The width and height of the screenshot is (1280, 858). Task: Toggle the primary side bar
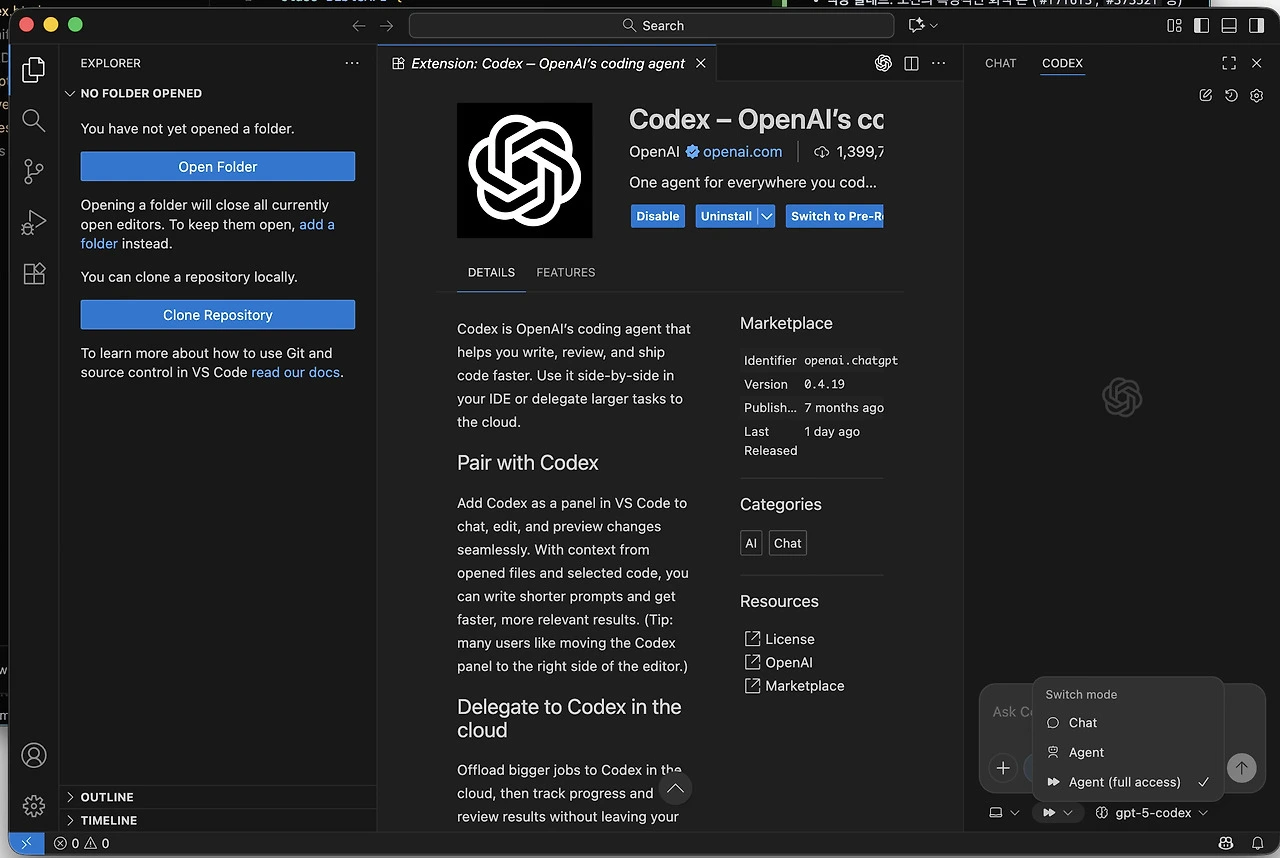click(1201, 25)
